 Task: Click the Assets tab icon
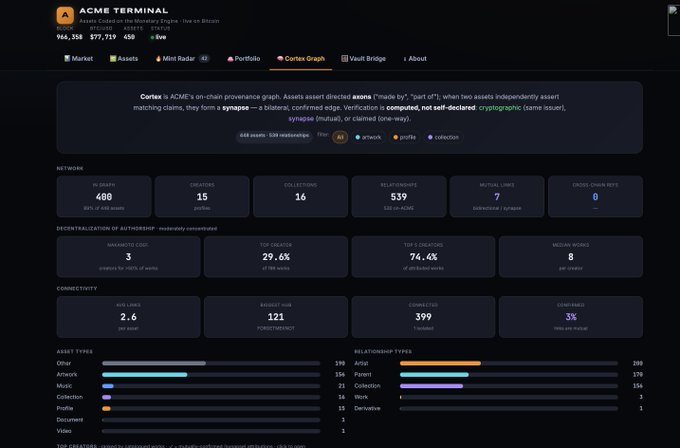113,59
